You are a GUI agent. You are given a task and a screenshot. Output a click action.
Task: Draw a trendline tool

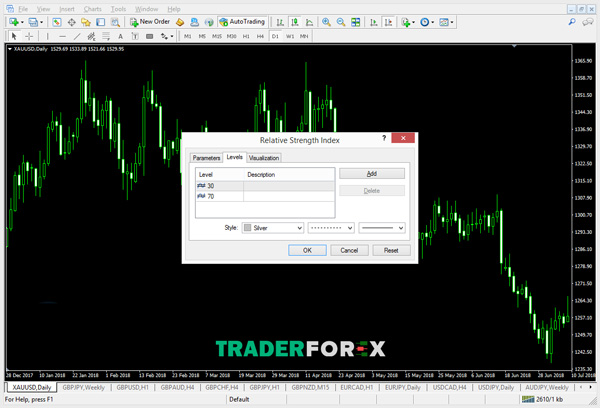click(x=77, y=36)
